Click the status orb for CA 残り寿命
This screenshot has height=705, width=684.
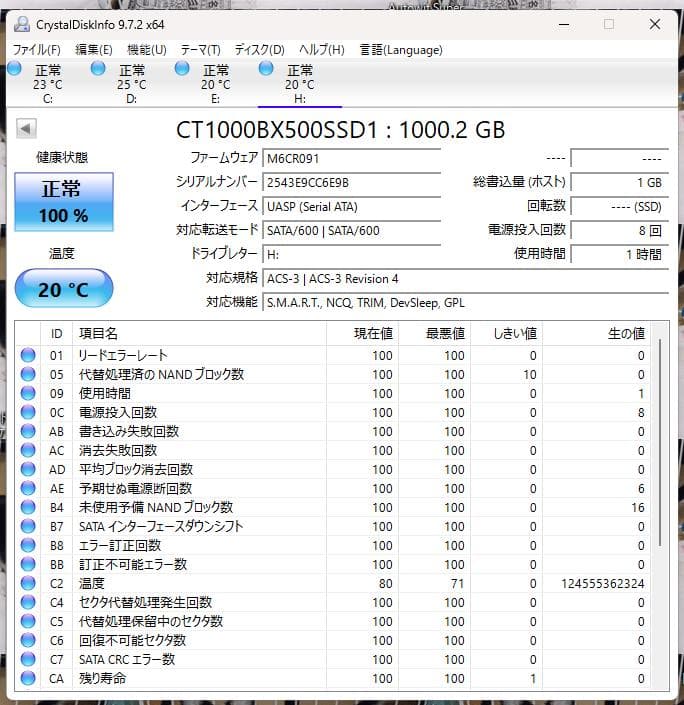pyautogui.click(x=28, y=678)
